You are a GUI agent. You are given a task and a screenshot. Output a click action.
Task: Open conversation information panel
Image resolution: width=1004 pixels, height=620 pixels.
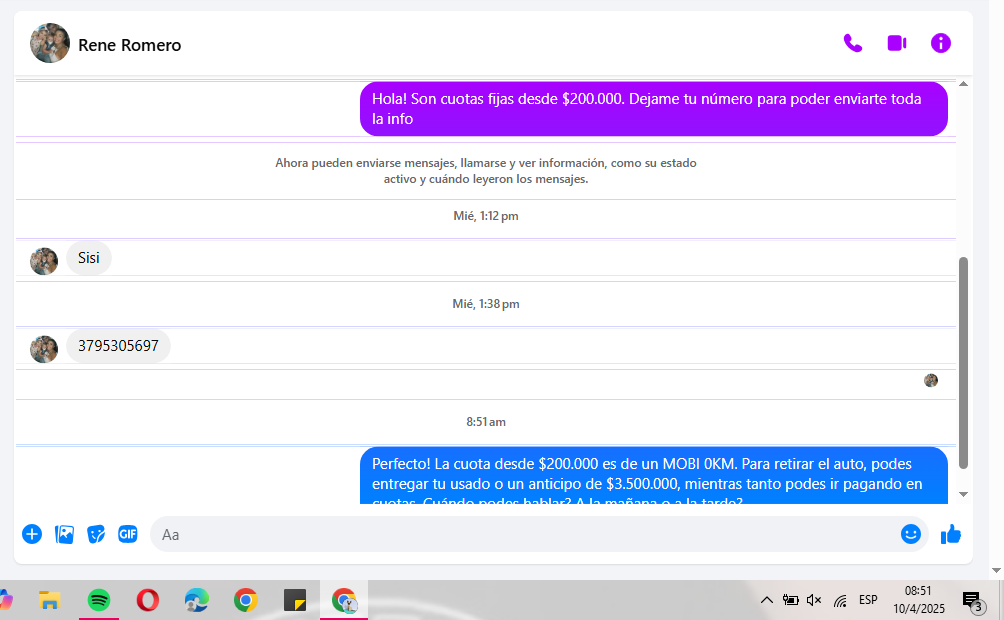click(x=940, y=43)
